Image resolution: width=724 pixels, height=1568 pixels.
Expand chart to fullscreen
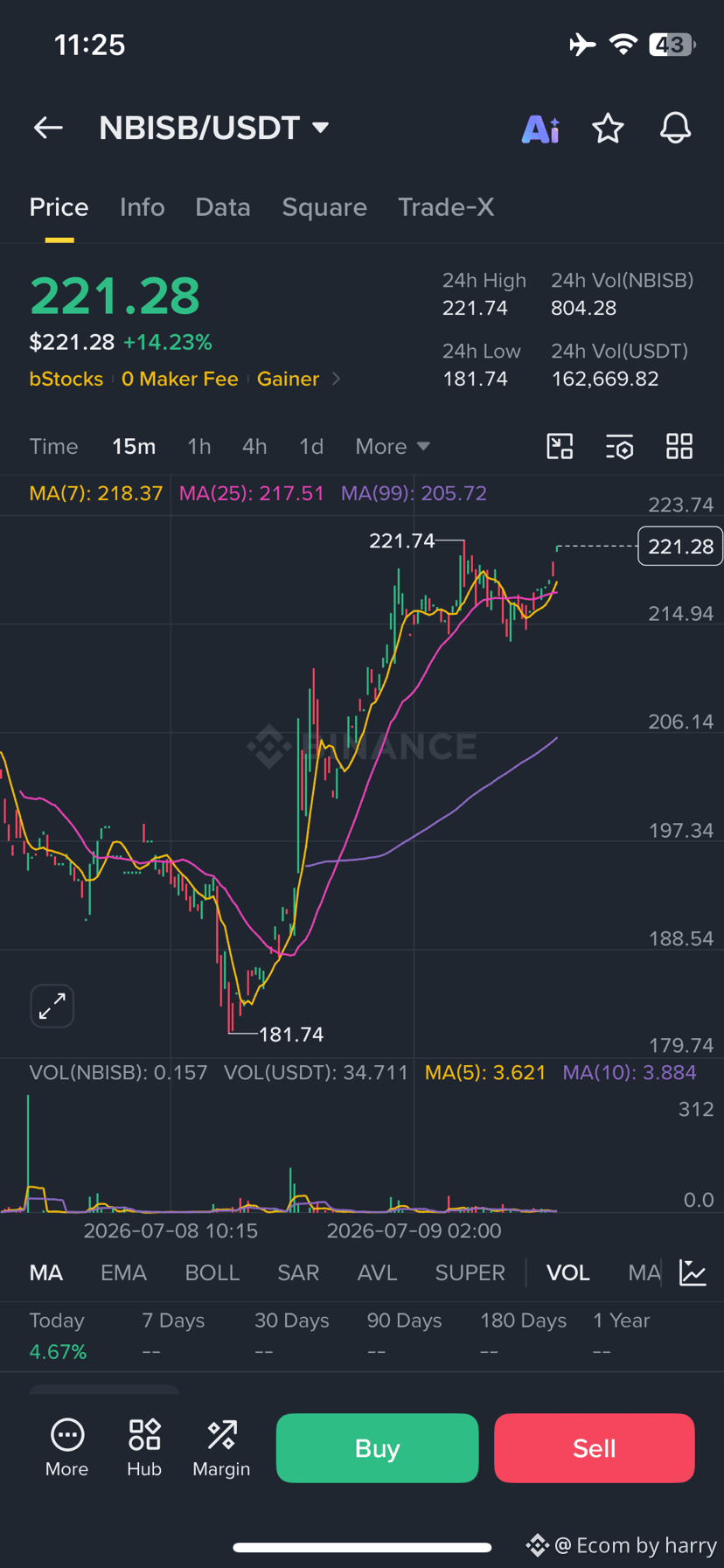[52, 1006]
